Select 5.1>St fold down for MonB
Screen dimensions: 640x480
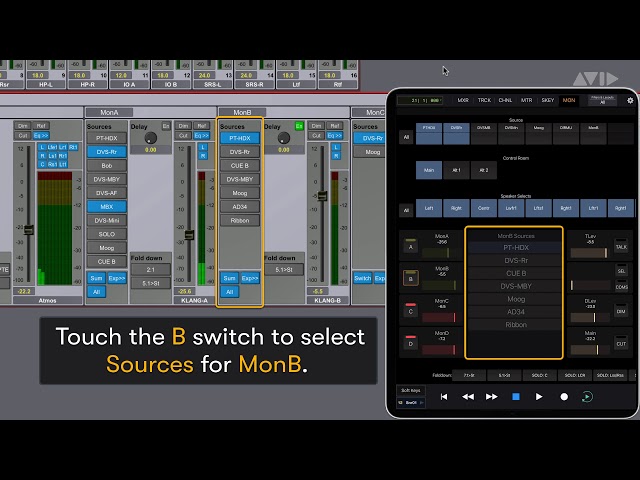[284, 269]
